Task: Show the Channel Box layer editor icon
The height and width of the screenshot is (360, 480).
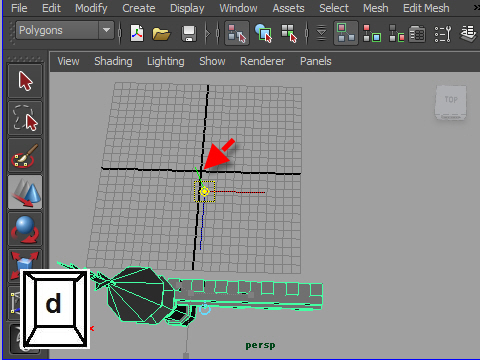Action: click(x=469, y=34)
